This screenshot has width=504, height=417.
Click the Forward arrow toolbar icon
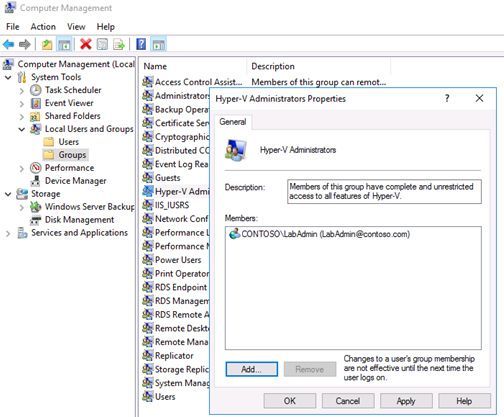(25, 44)
